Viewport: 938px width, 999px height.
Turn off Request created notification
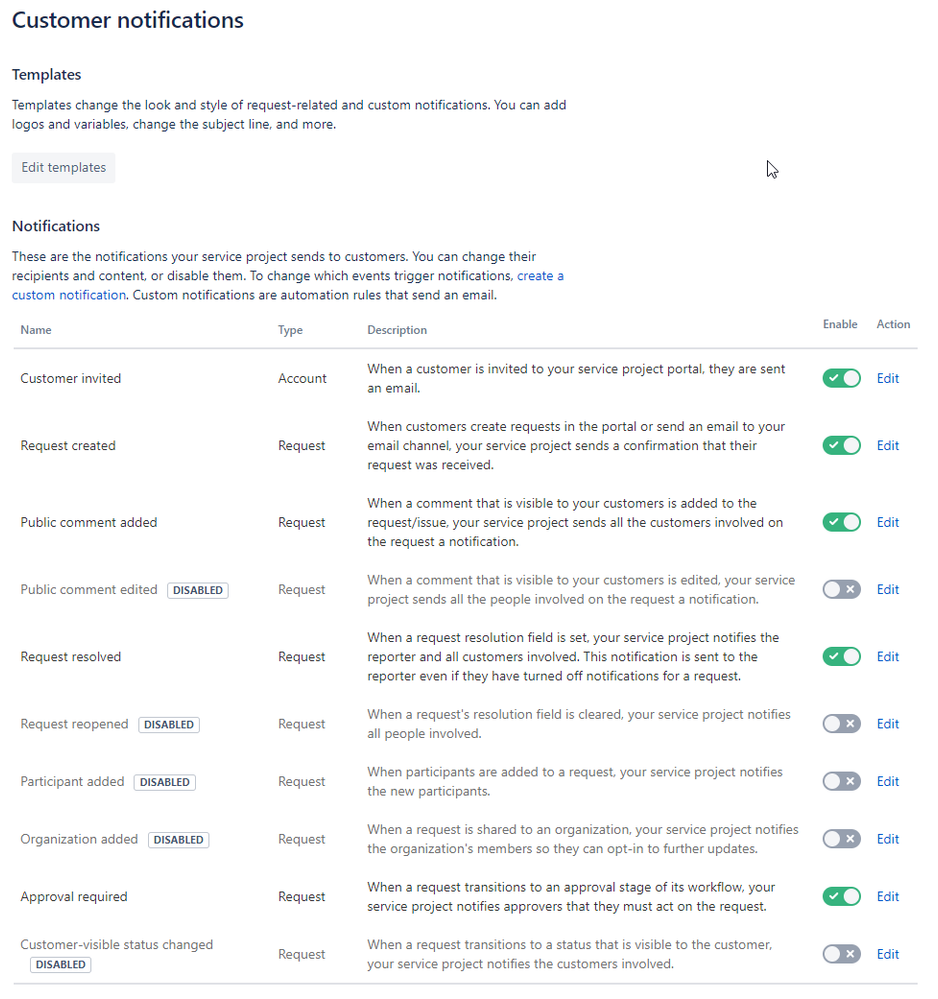(841, 445)
